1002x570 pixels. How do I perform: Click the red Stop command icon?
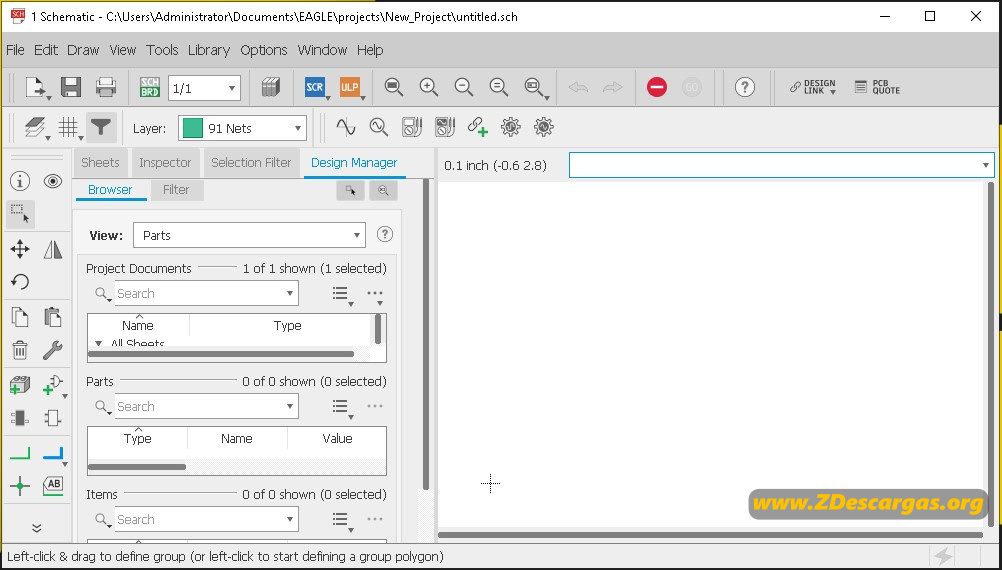(657, 87)
